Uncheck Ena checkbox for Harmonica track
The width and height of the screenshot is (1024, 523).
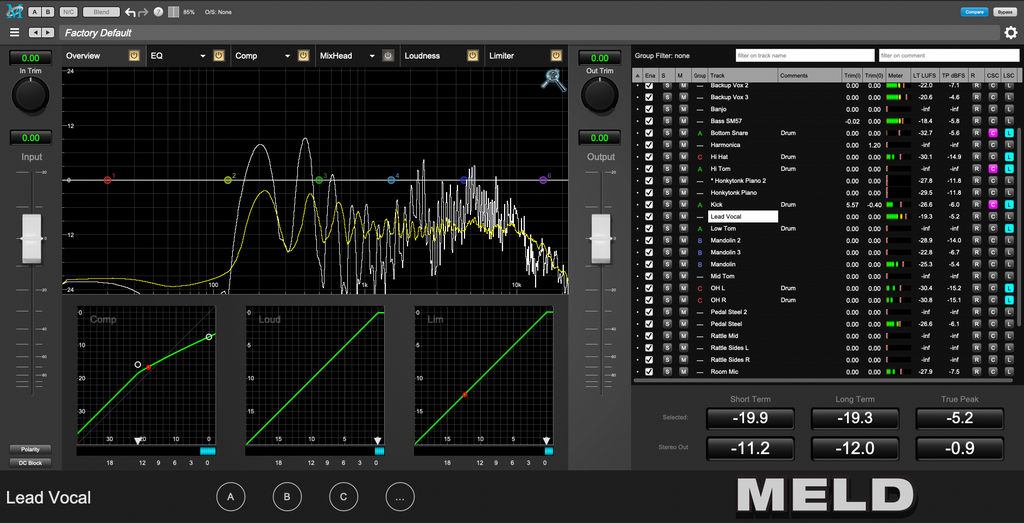(x=648, y=145)
